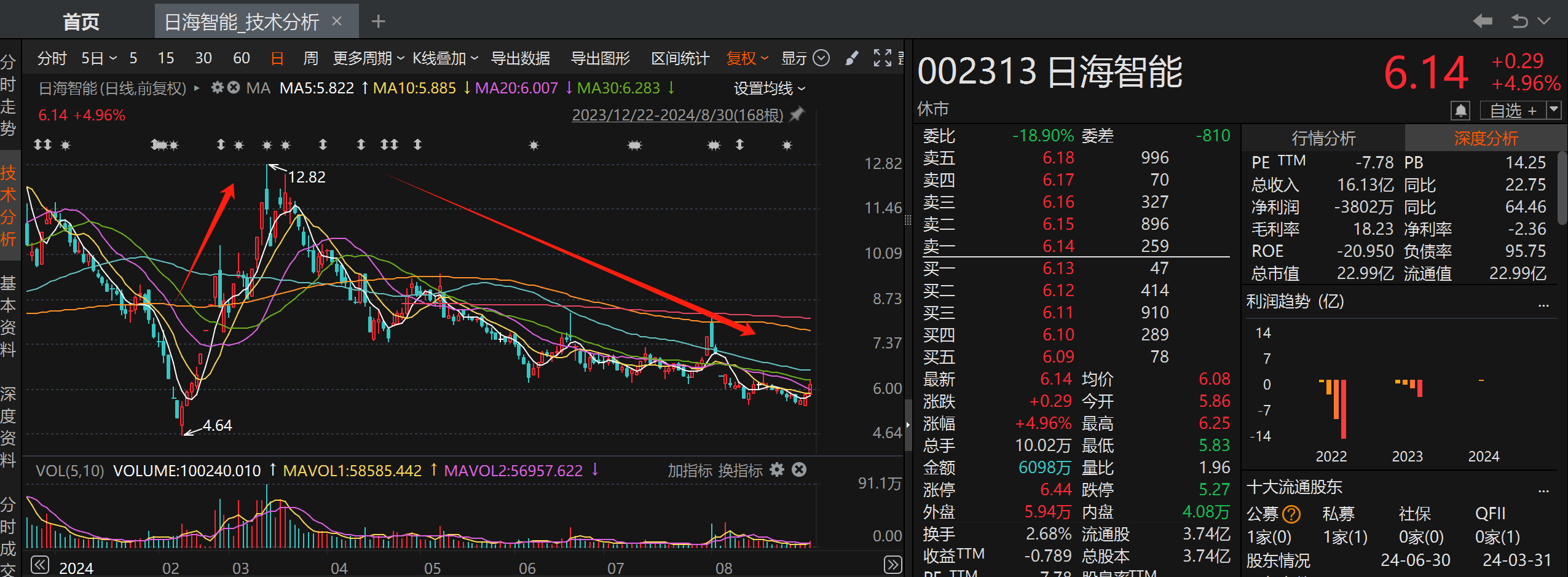The height and width of the screenshot is (577, 1568).
Task: Open the 显示 circled arrow menu
Action: (821, 58)
